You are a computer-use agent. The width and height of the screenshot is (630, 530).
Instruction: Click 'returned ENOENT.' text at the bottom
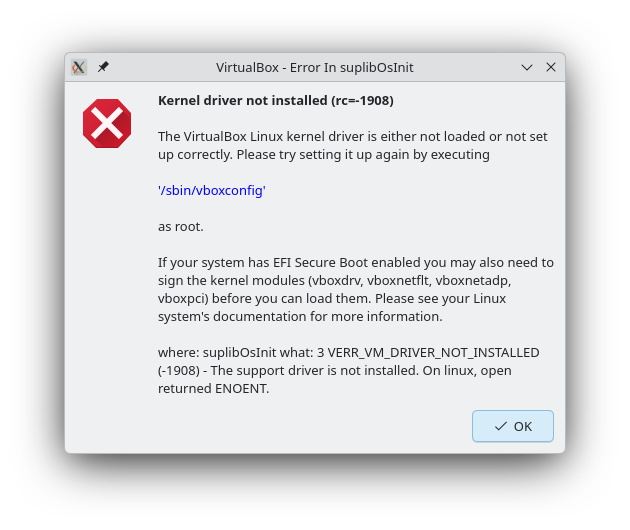214,388
